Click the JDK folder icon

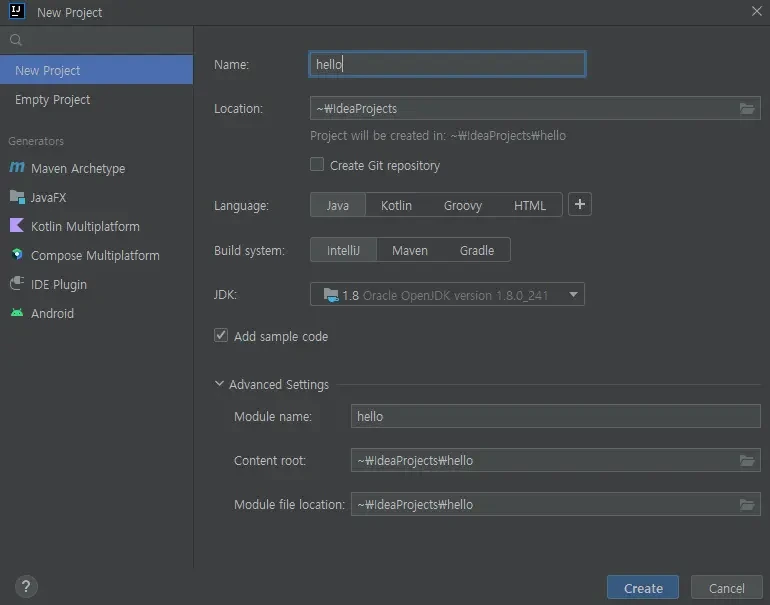point(331,295)
